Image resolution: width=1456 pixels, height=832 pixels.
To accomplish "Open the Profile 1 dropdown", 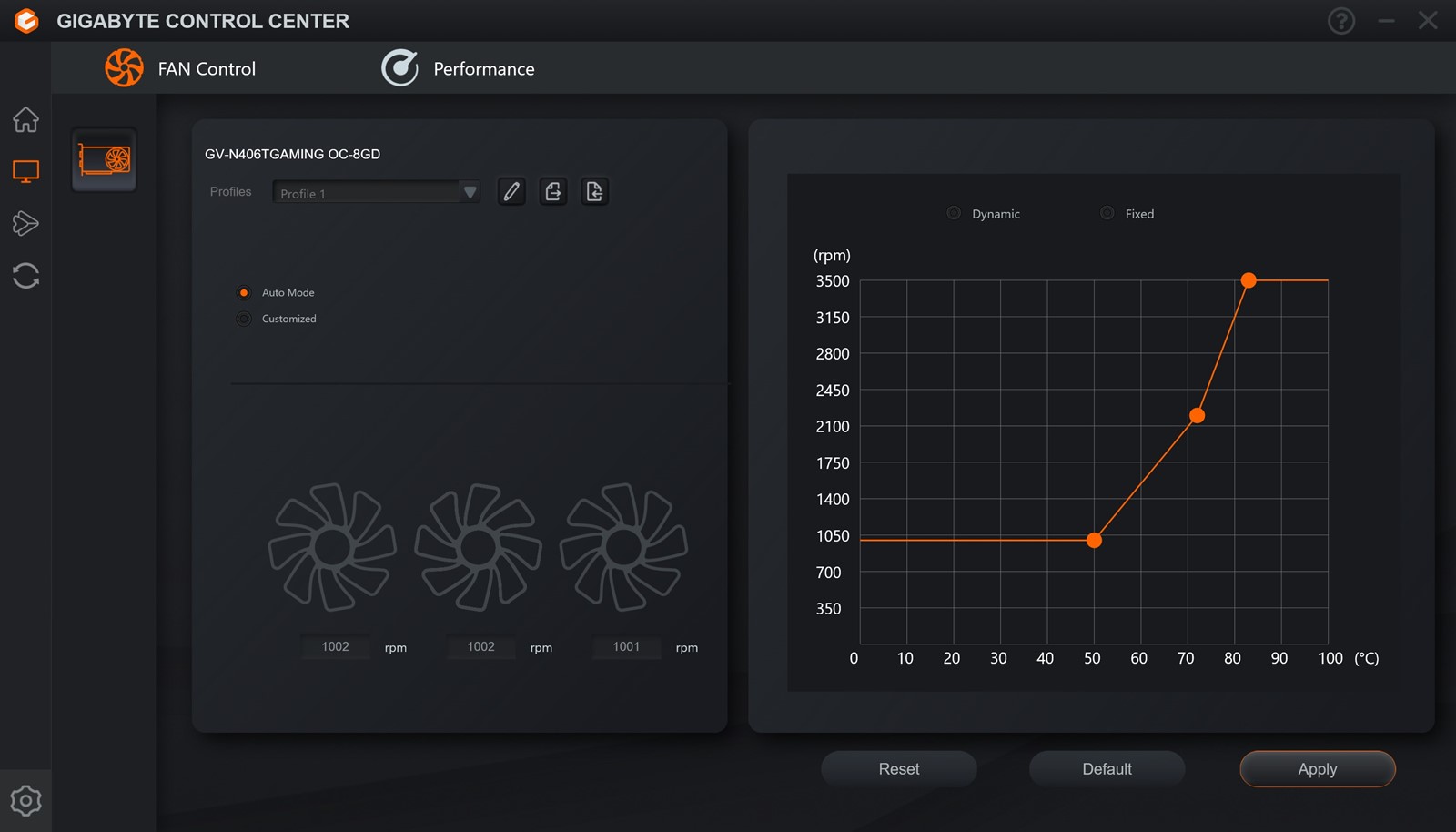I will 376,192.
